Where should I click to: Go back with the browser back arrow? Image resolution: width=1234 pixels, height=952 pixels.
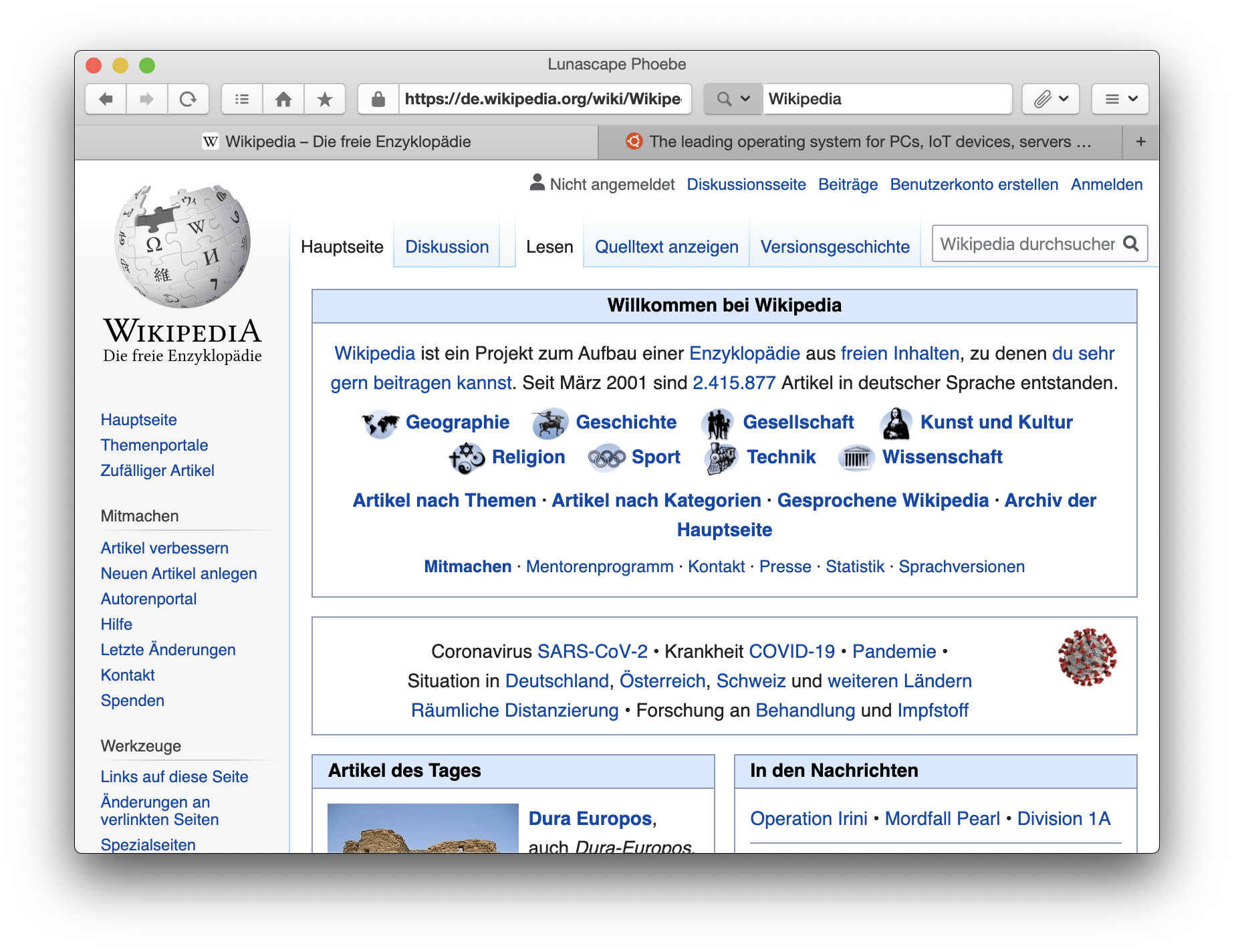(x=106, y=99)
